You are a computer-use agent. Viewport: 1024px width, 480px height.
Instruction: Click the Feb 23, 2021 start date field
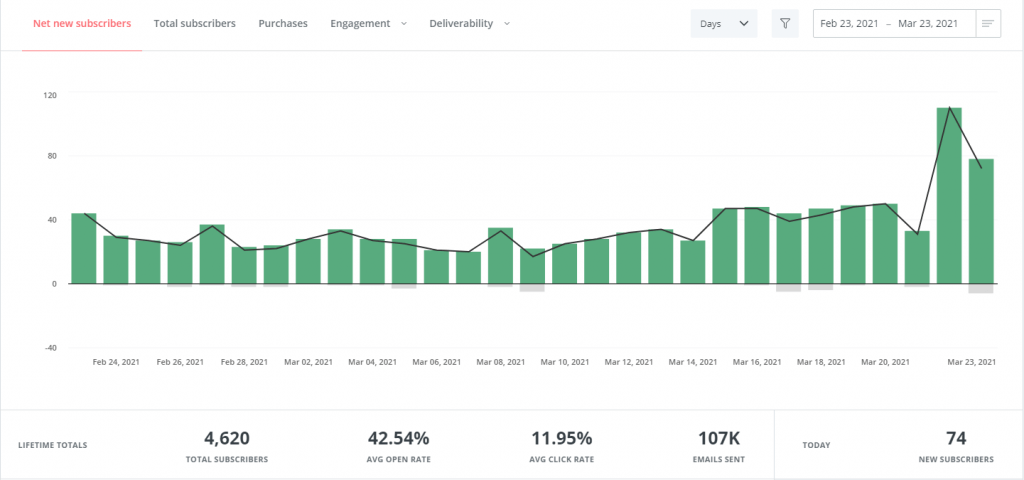(846, 23)
